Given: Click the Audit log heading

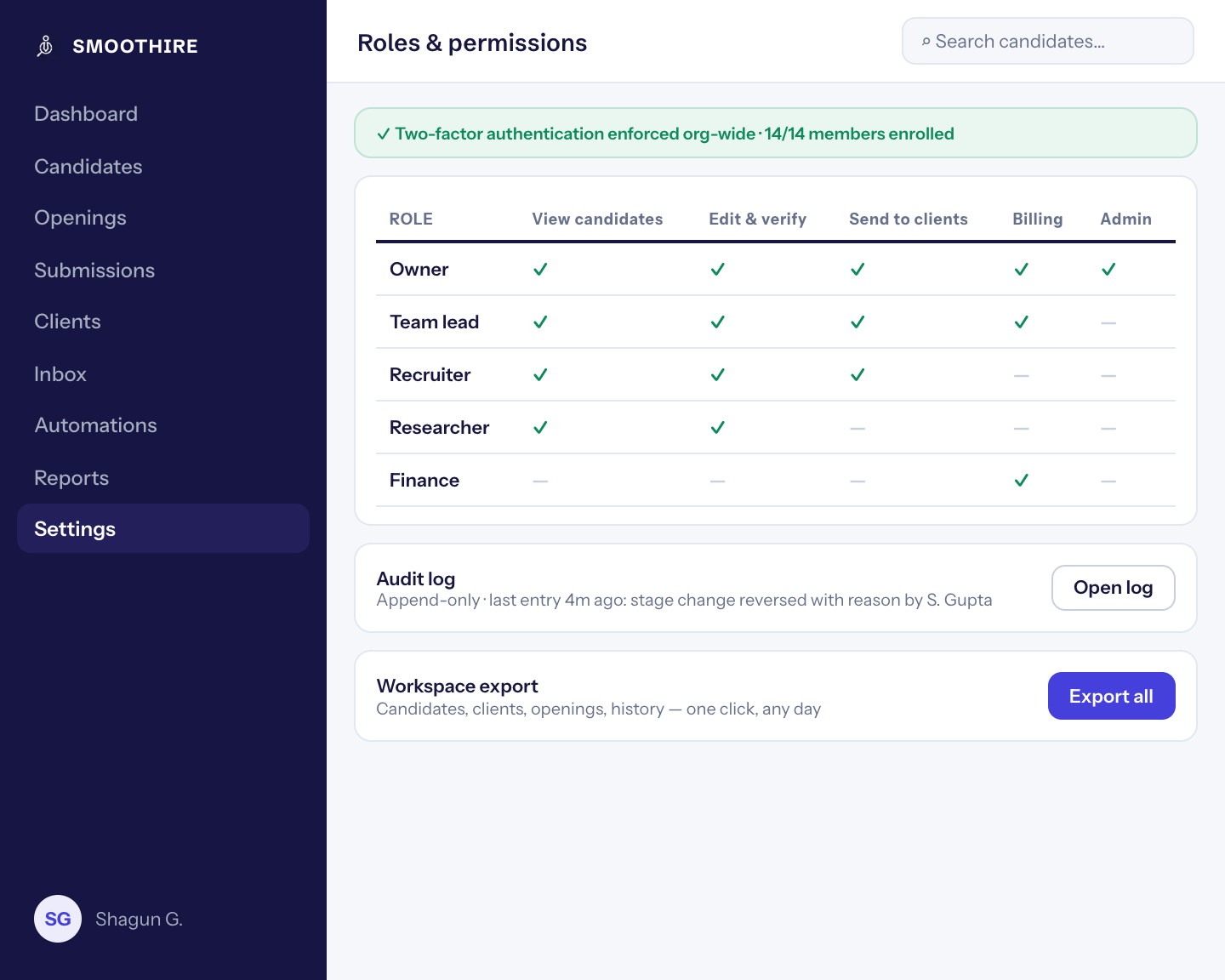Looking at the screenshot, I should coord(415,578).
